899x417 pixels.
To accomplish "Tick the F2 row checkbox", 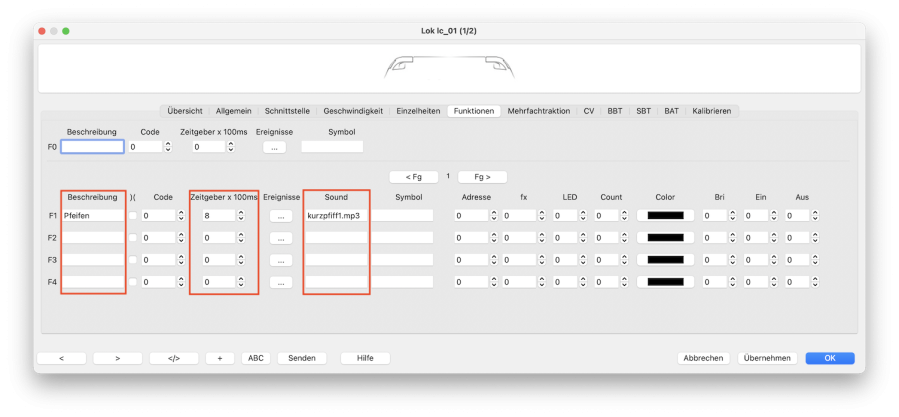I will [x=133, y=237].
